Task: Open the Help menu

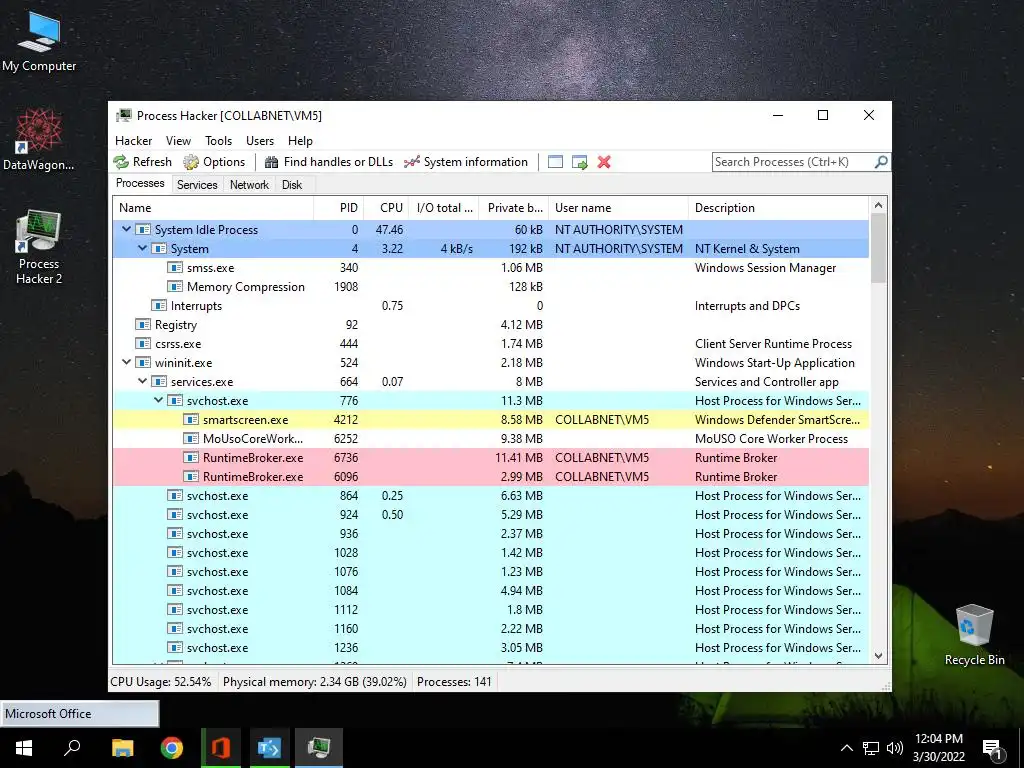Action: coord(300,140)
